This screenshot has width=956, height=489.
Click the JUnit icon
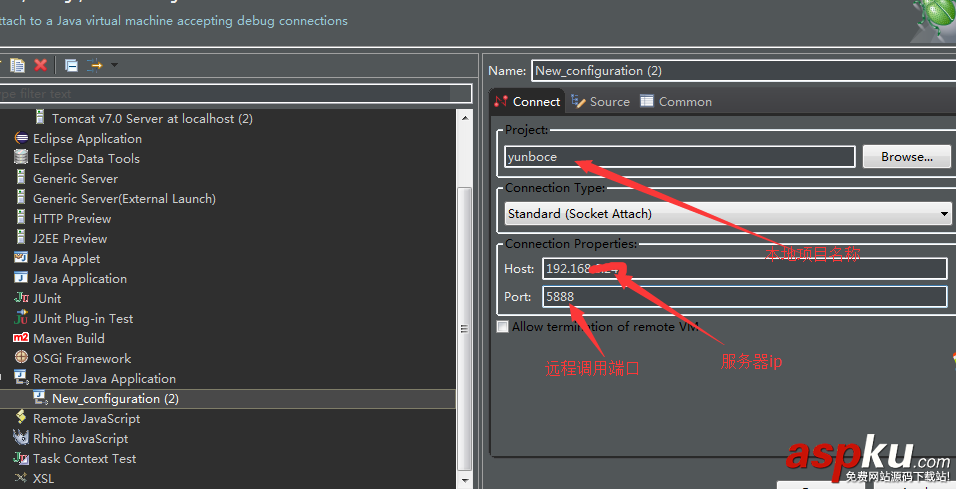pos(21,298)
